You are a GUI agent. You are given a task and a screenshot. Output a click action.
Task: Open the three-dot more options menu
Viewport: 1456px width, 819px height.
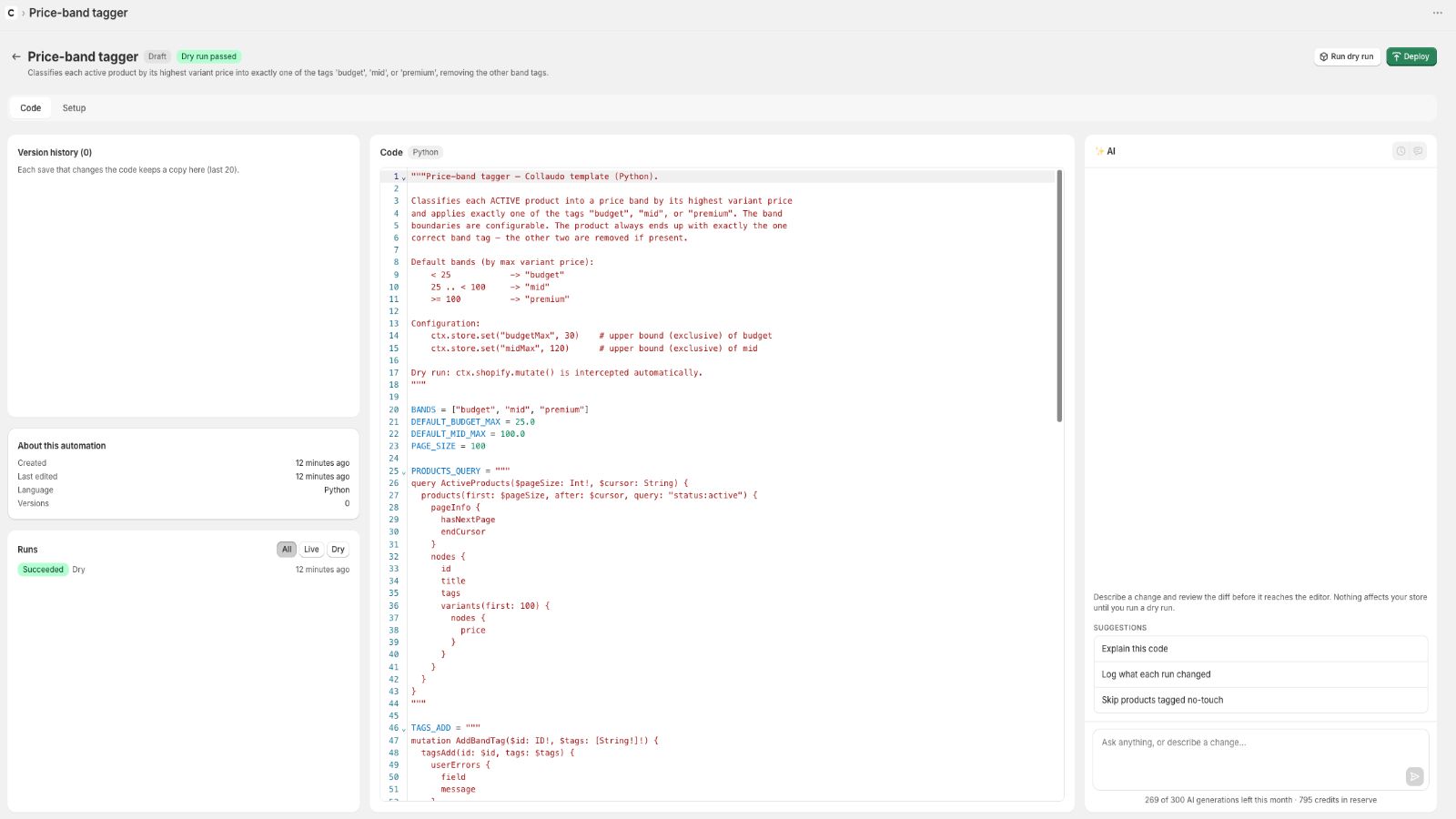click(x=1438, y=13)
